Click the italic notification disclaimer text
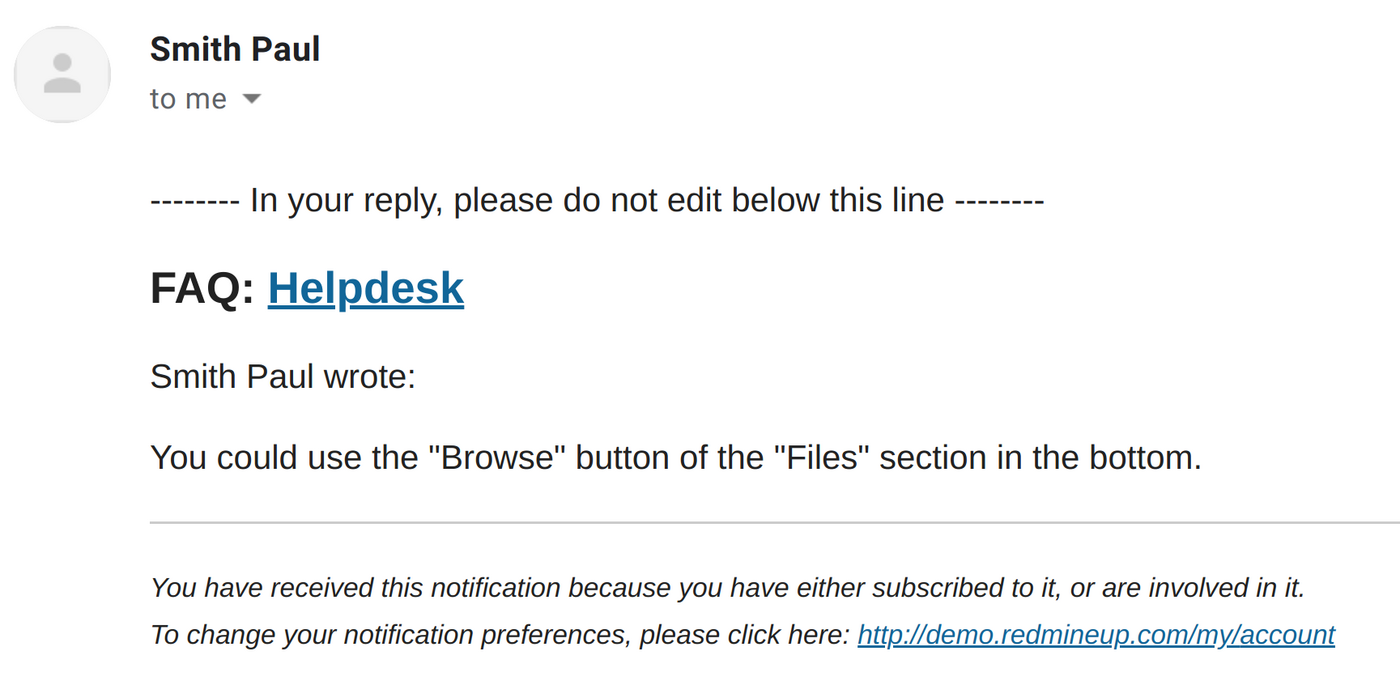Viewport: 1400px width, 681px height. coord(728,588)
